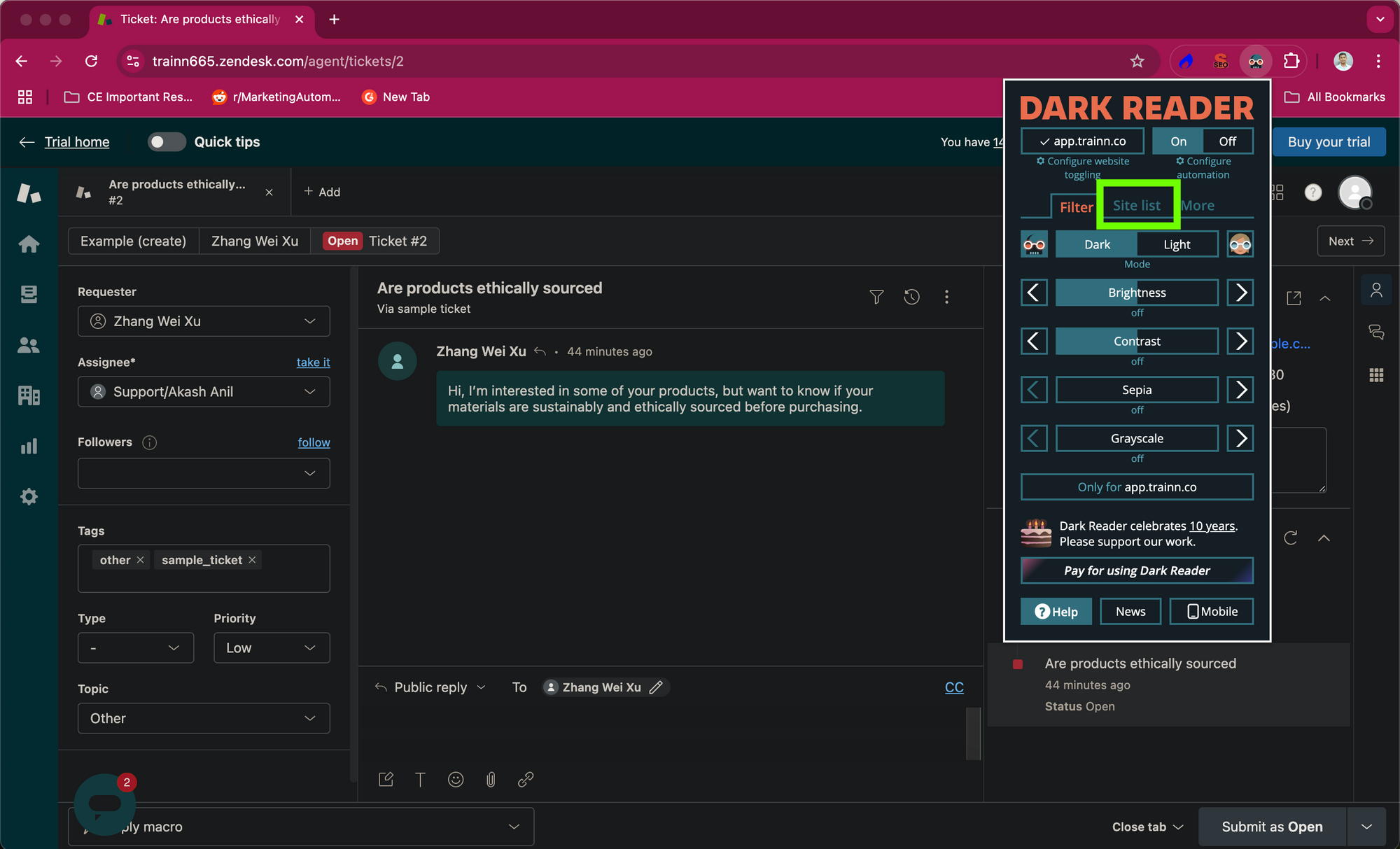
Task: Click Dark Reader extension icon in toolbar
Action: (1256, 61)
